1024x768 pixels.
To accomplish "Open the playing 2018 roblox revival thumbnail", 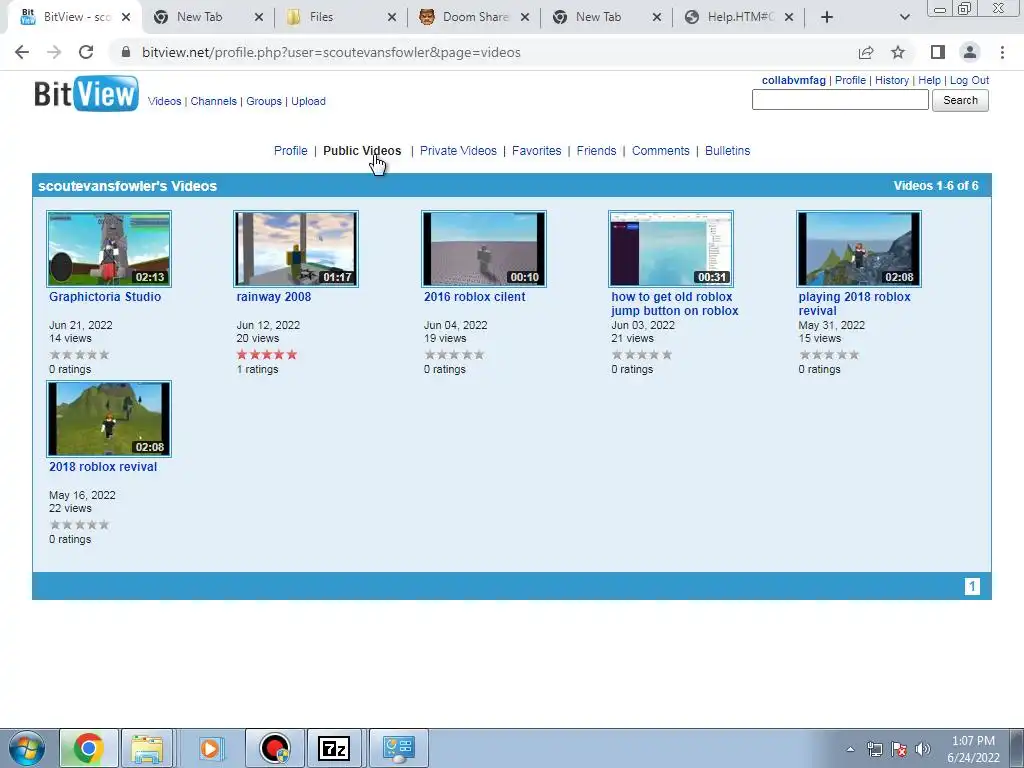I will coord(859,249).
